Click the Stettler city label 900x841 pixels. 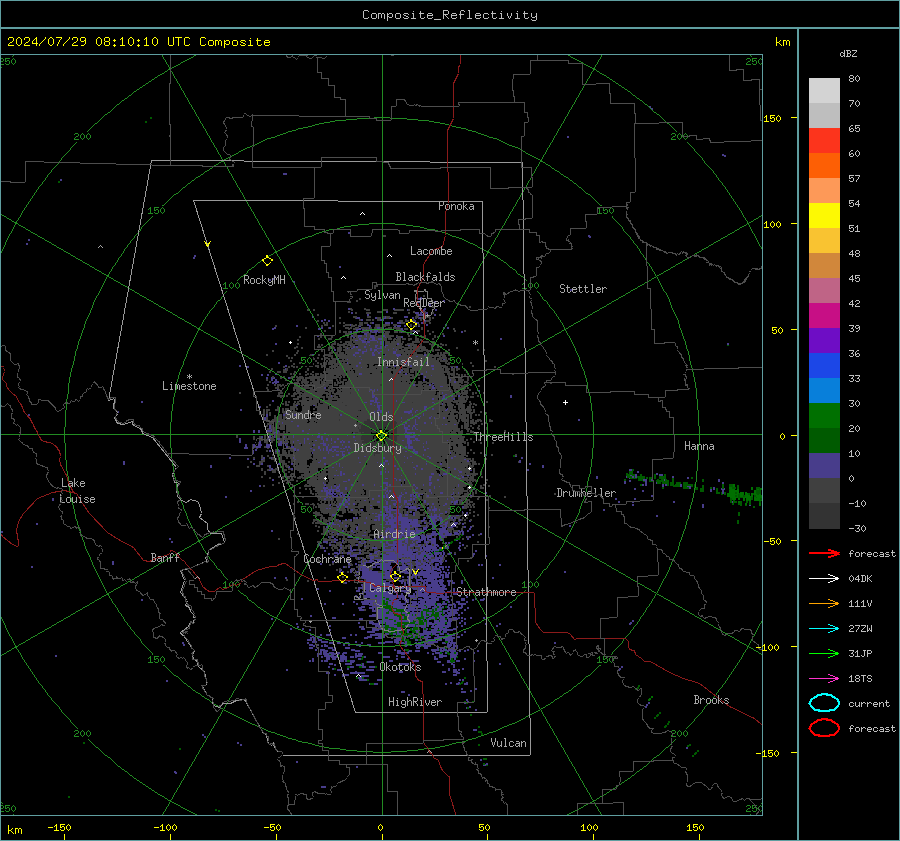[x=583, y=289]
